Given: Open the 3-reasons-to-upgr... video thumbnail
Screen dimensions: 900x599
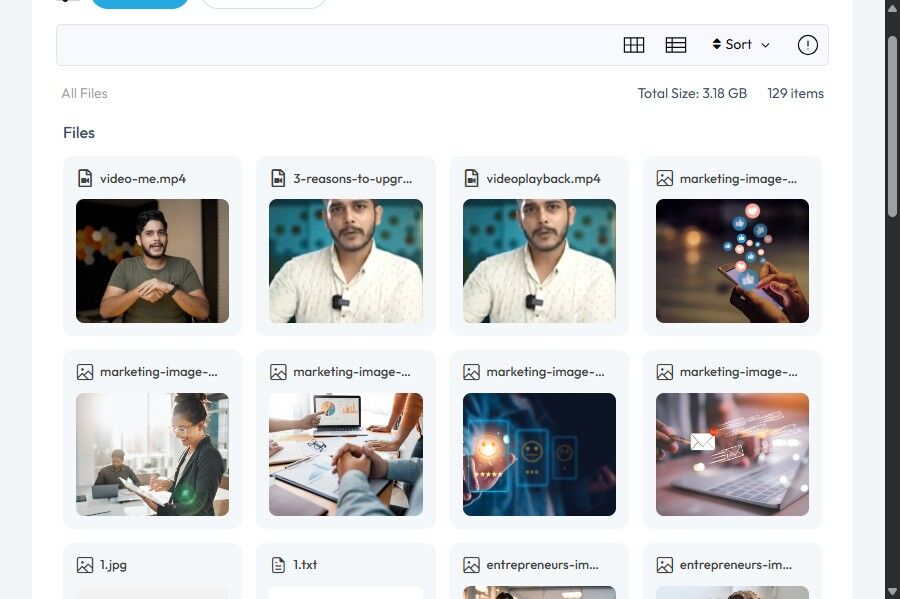Looking at the screenshot, I should [x=346, y=261].
